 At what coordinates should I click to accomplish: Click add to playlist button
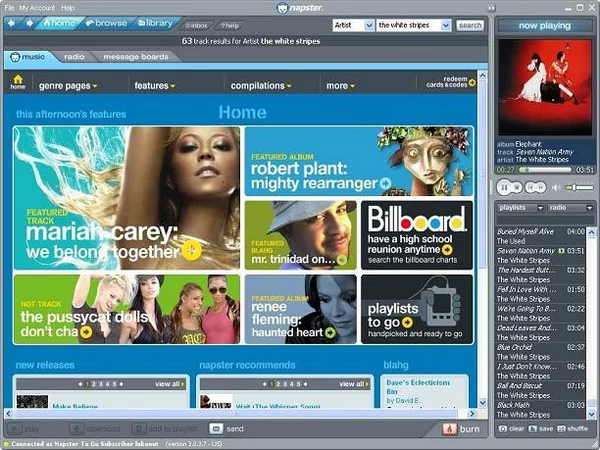click(164, 429)
